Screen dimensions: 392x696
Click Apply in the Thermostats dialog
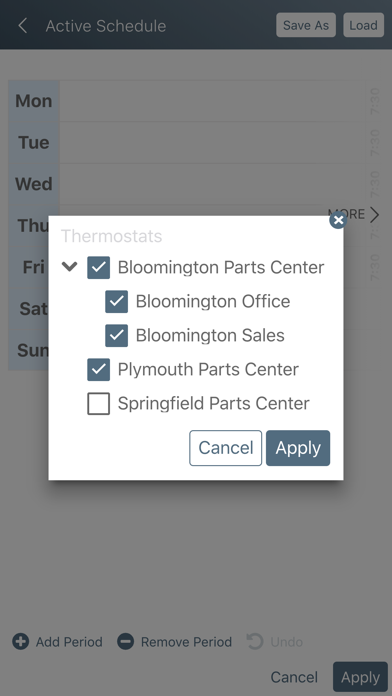coord(298,448)
